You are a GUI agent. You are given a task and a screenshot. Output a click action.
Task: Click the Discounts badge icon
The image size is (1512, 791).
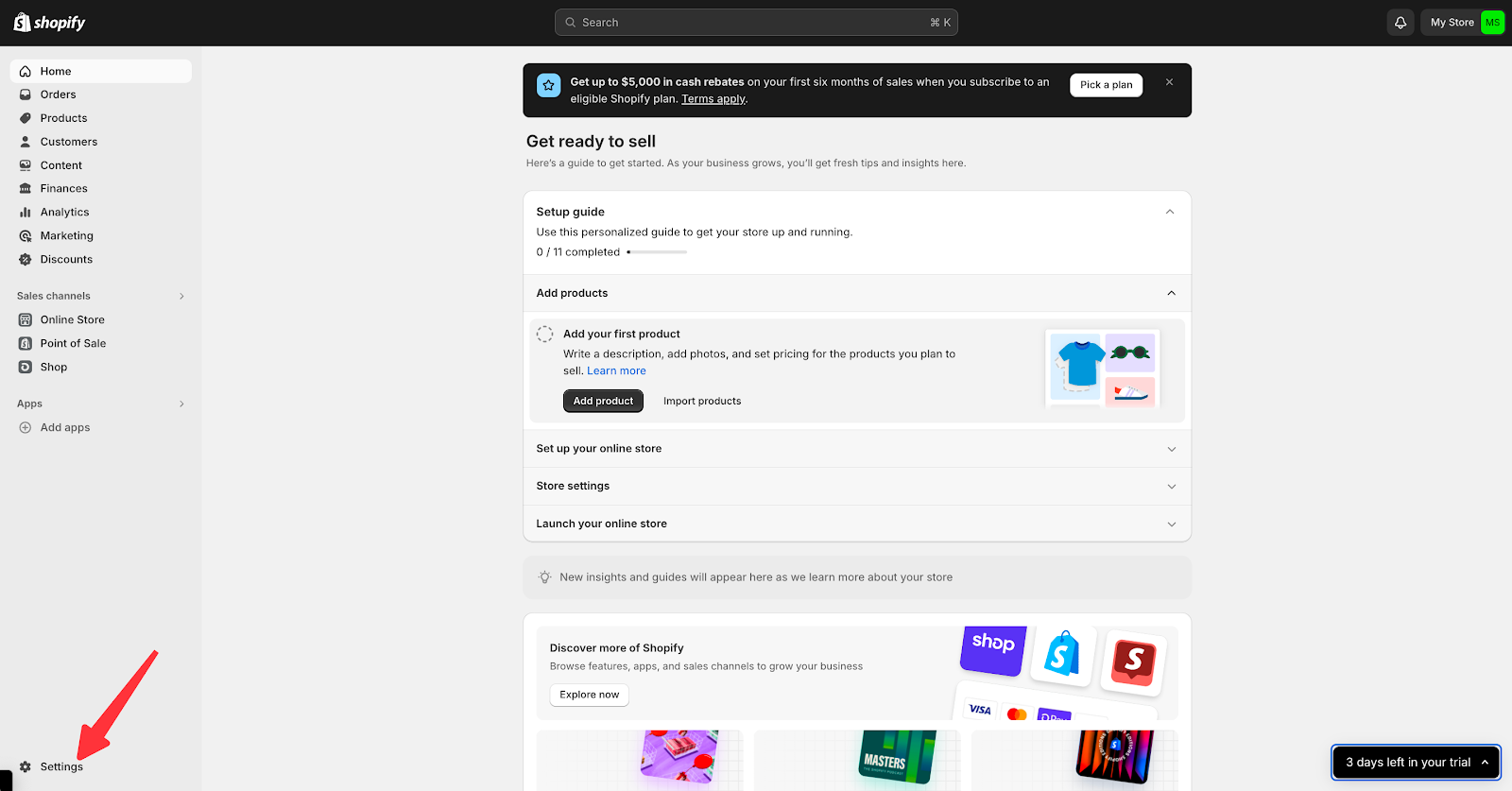click(26, 260)
